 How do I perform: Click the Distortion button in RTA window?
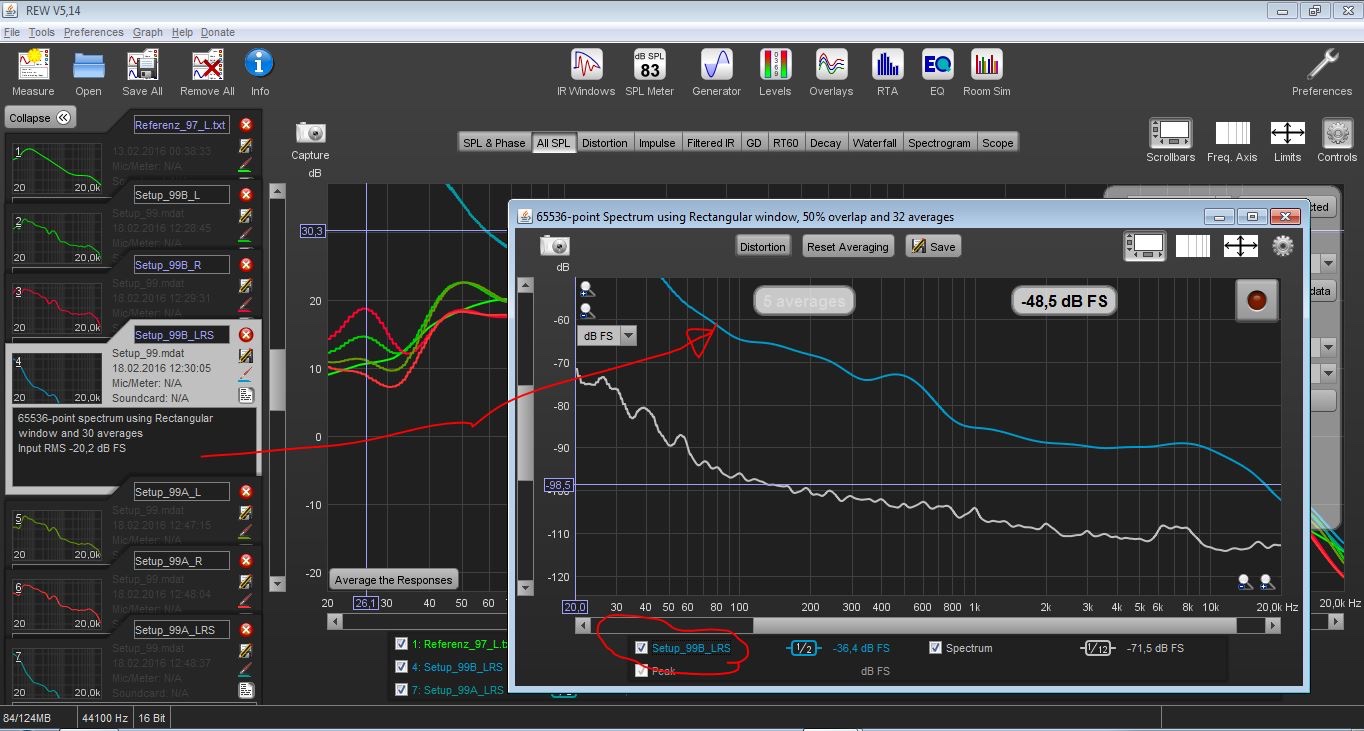coord(763,246)
